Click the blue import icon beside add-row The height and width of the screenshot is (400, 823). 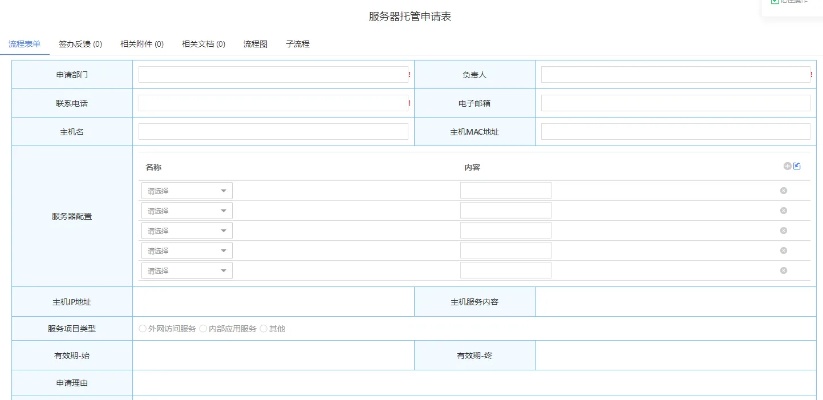coord(797,166)
